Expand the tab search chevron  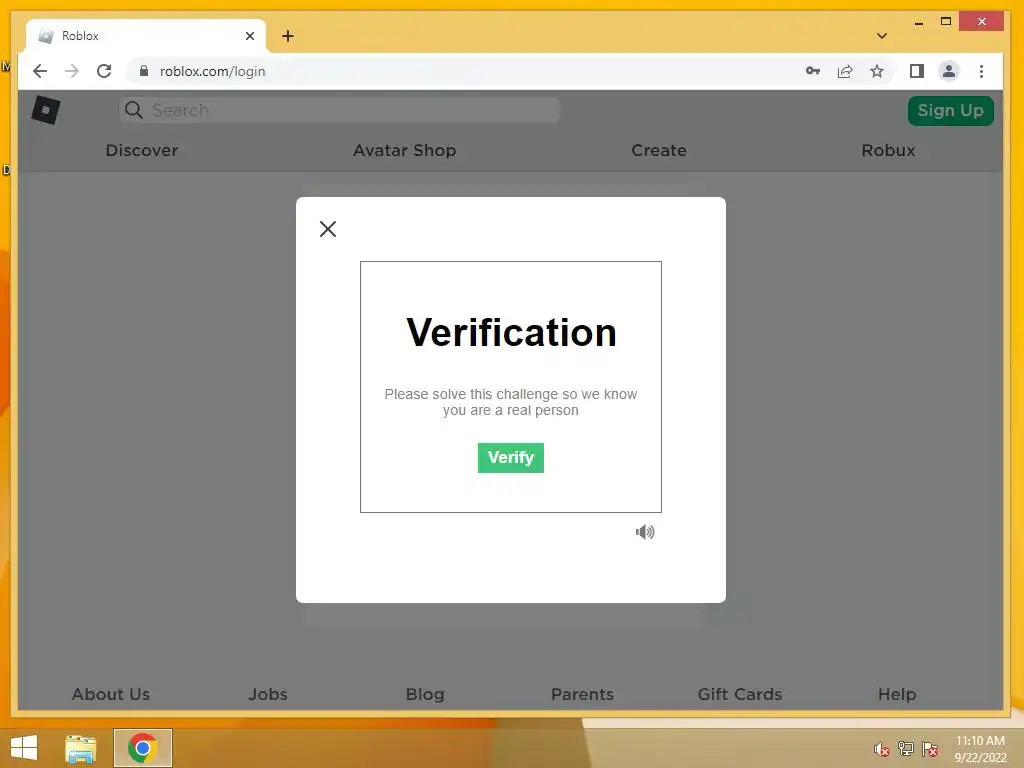click(x=882, y=36)
